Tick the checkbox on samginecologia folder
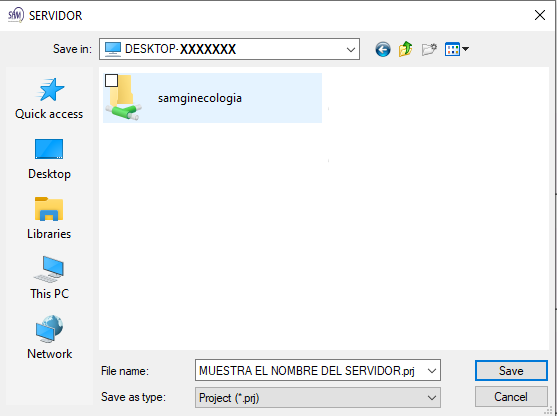Image resolution: width=557 pixels, height=416 pixels. [x=112, y=81]
